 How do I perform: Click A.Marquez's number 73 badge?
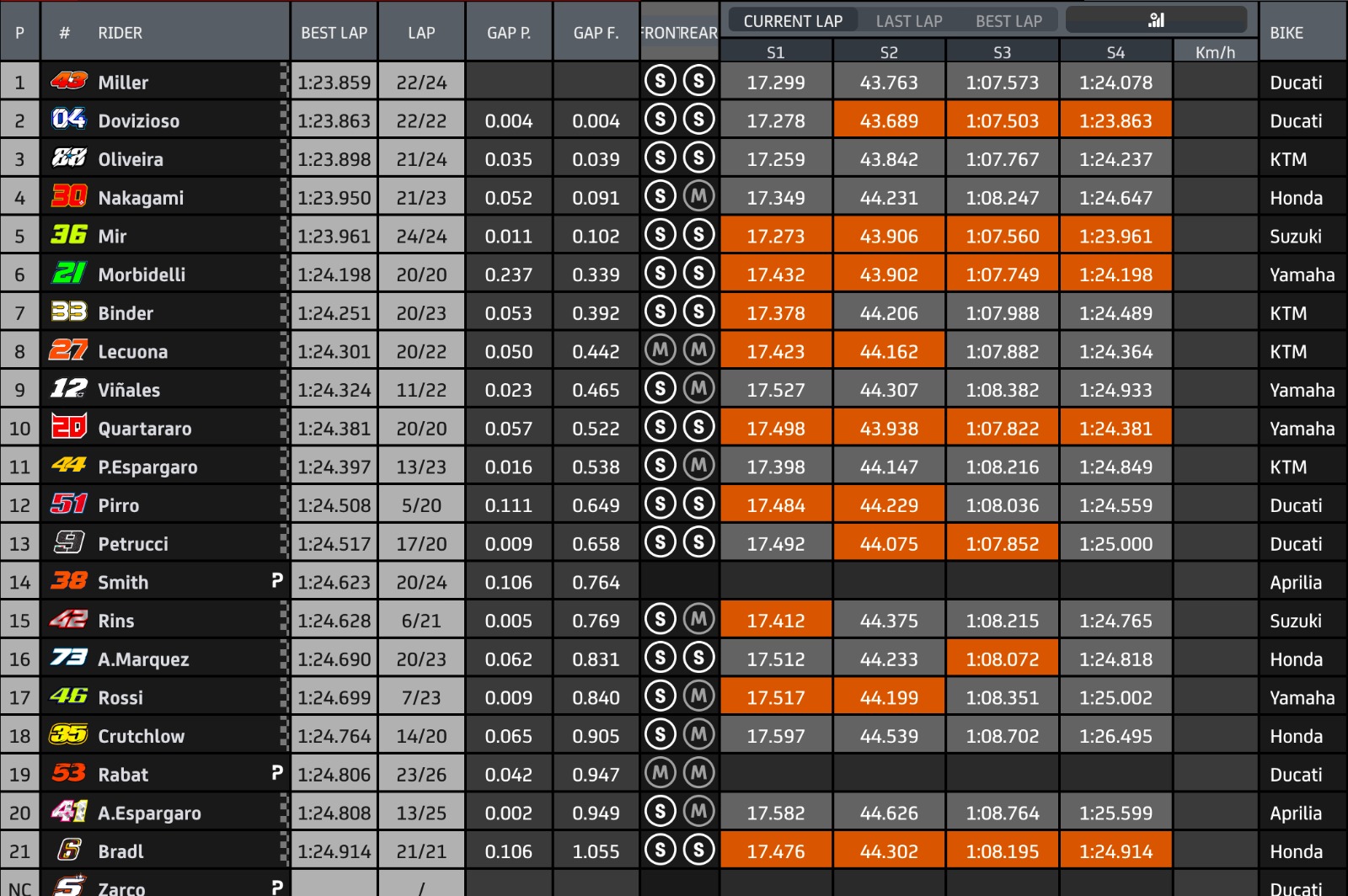69,657
